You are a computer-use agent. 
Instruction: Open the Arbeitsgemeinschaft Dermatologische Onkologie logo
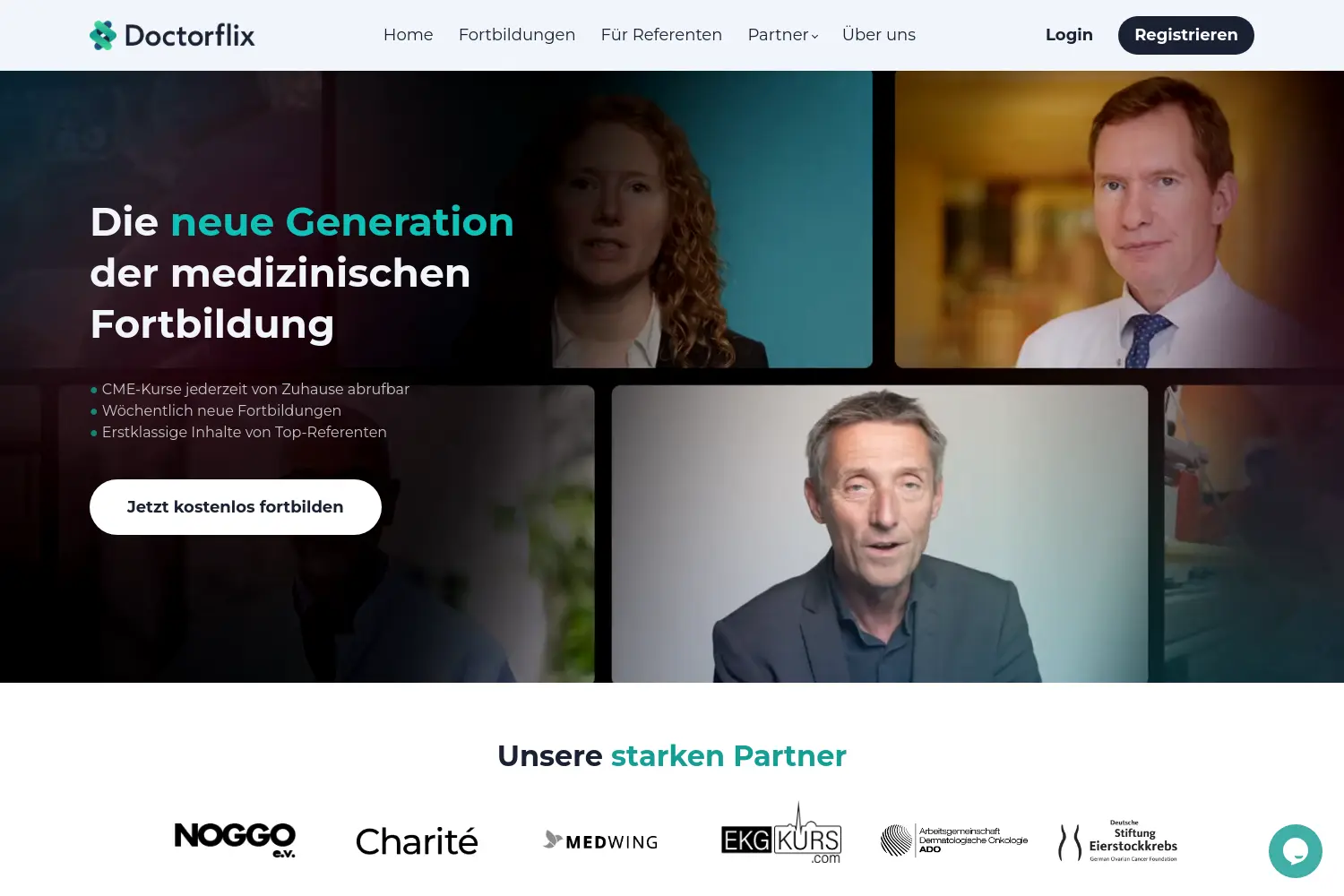954,840
